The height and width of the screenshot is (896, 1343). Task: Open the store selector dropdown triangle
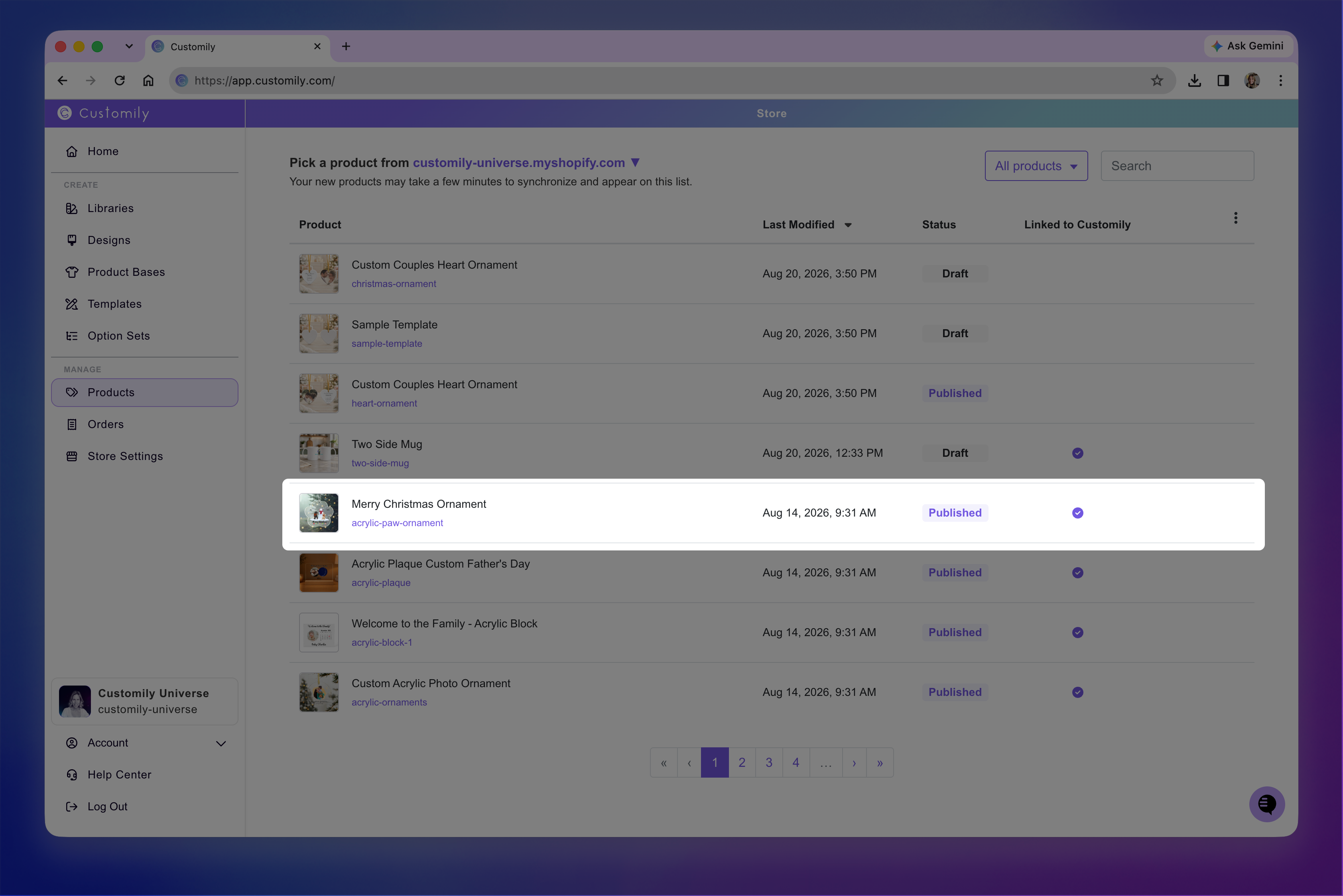point(635,163)
